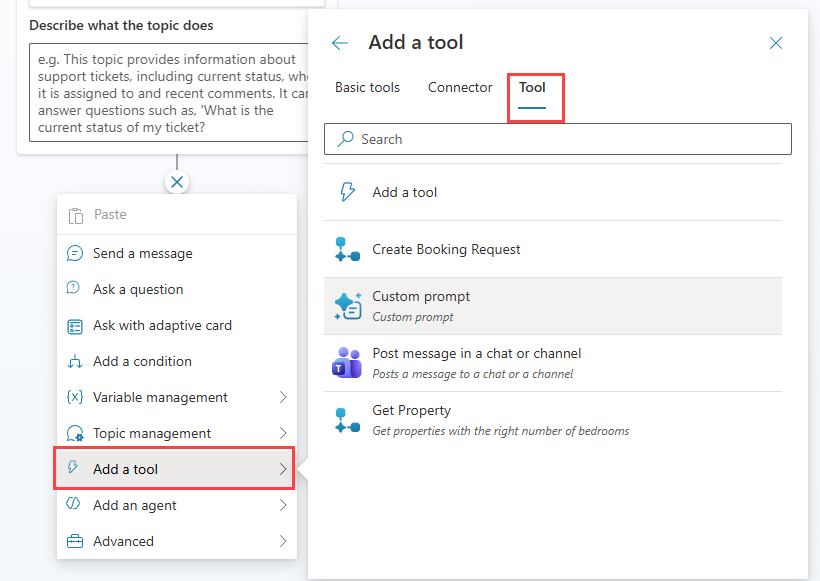Choose Send a message
The image size is (820, 581).
tap(177, 253)
